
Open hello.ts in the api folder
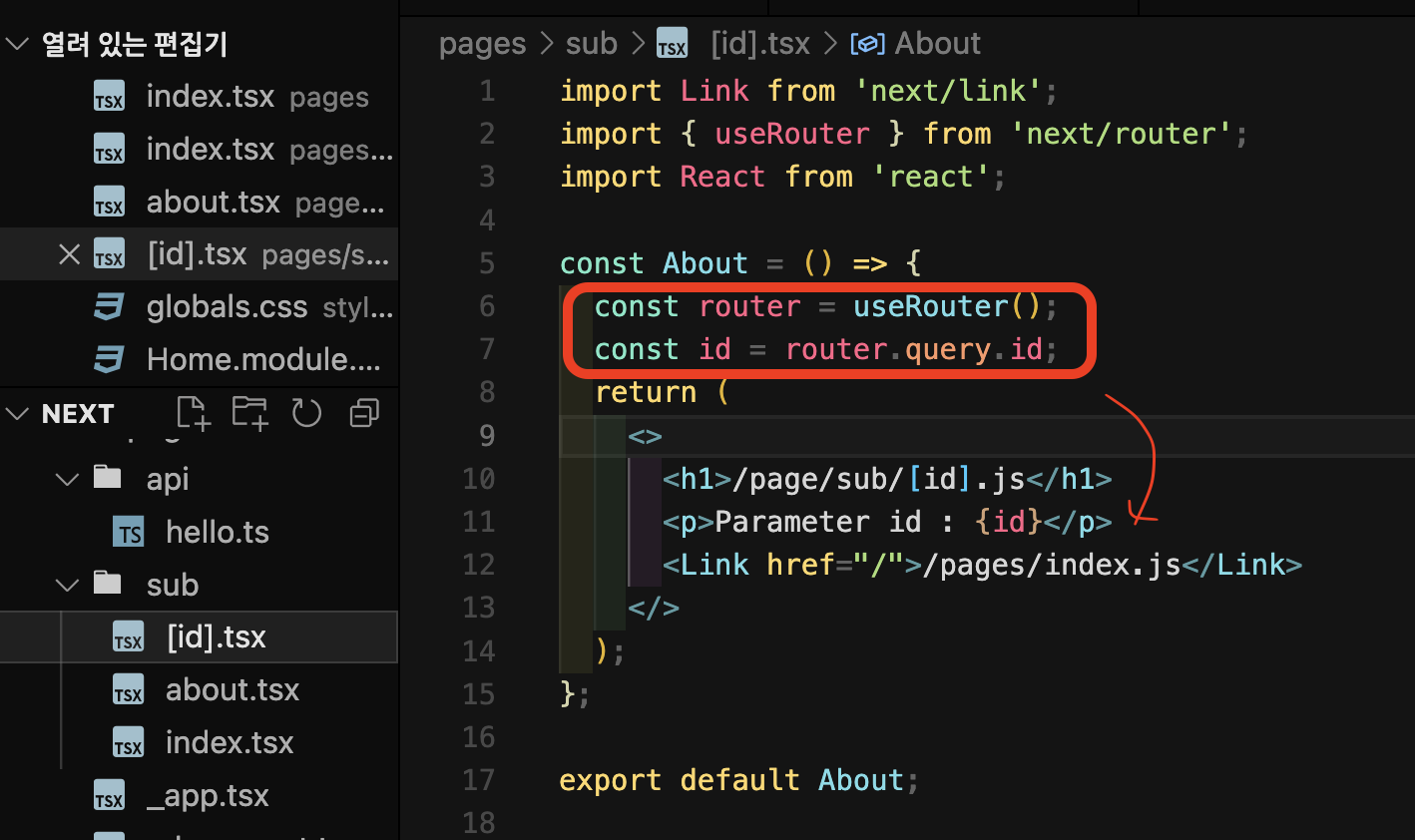tap(200, 532)
